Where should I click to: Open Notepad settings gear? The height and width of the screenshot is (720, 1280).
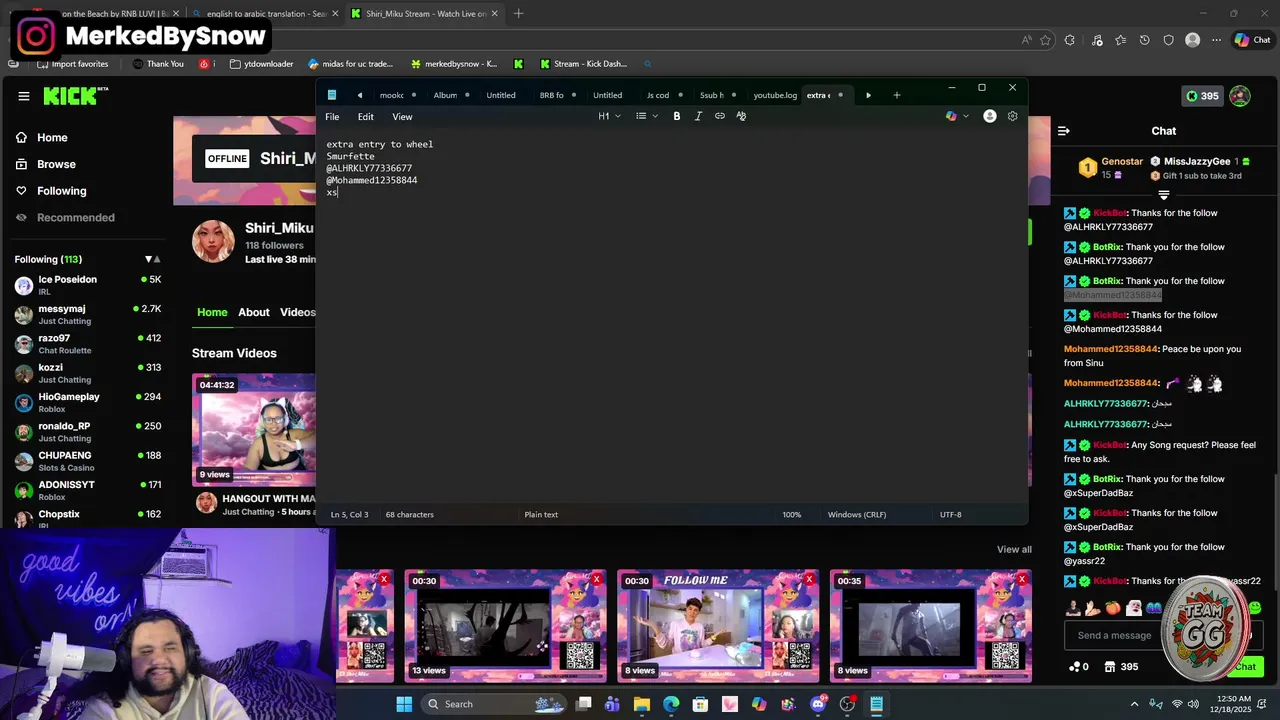coord(1012,116)
